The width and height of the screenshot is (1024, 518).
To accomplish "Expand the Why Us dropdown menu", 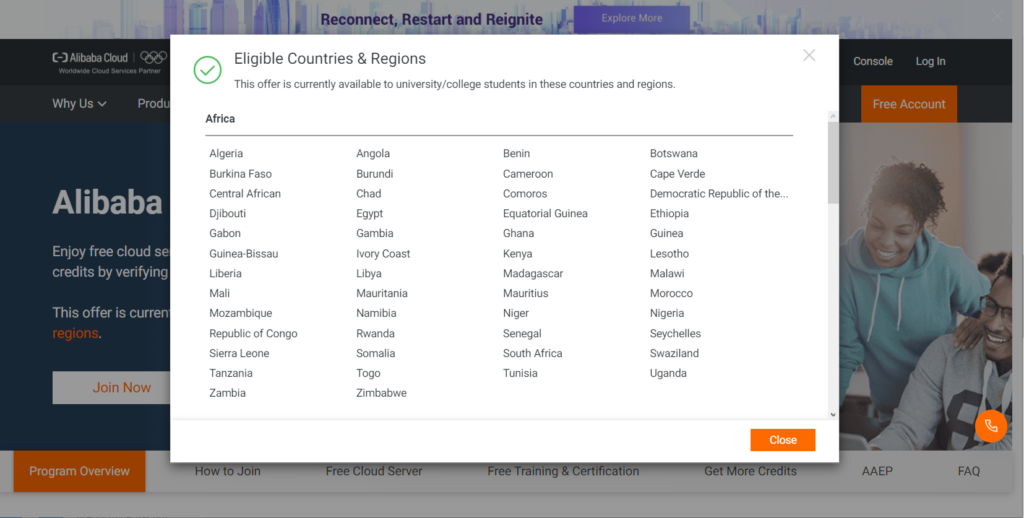I will coord(79,104).
